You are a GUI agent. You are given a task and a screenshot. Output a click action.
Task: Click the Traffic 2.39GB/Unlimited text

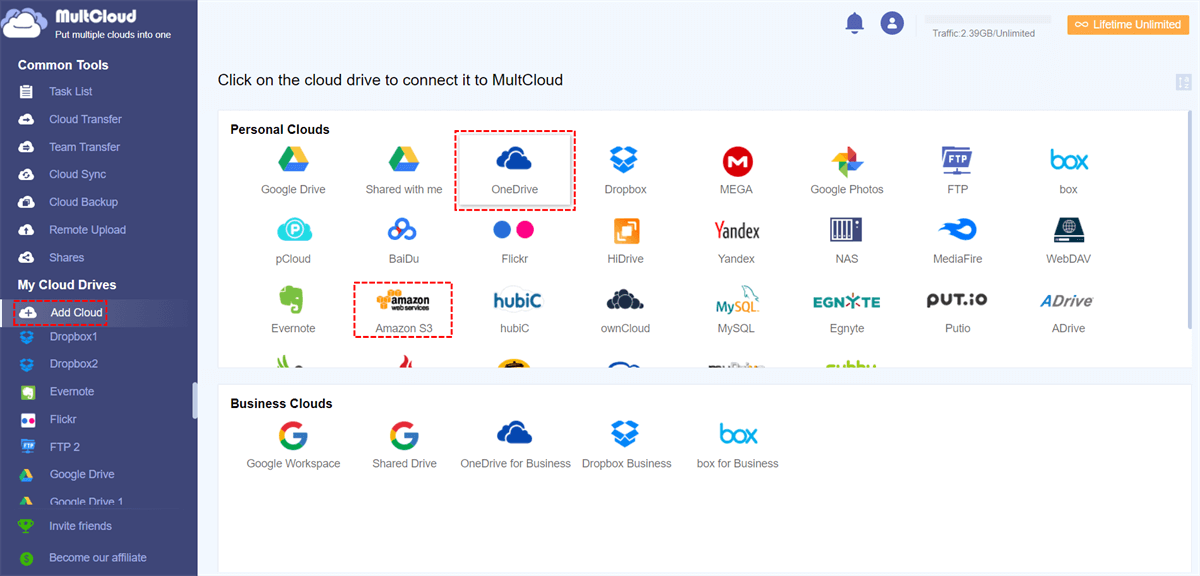pos(983,34)
